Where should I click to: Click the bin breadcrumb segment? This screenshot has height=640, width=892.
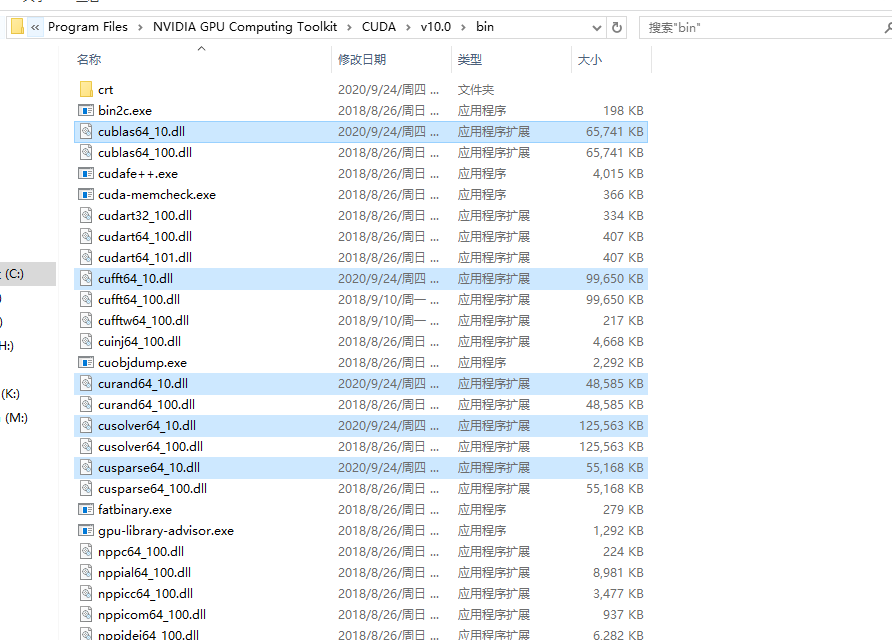485,27
